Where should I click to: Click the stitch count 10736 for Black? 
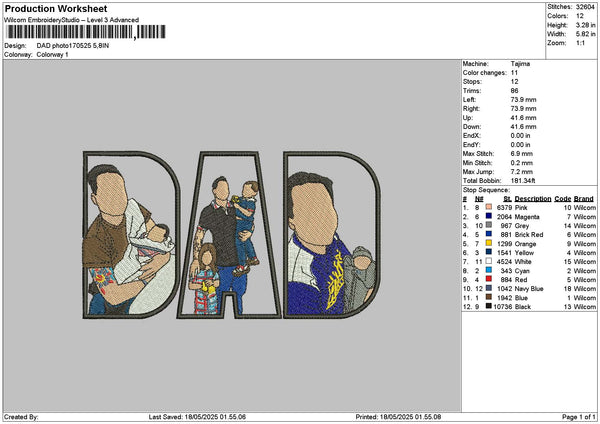[503, 307]
